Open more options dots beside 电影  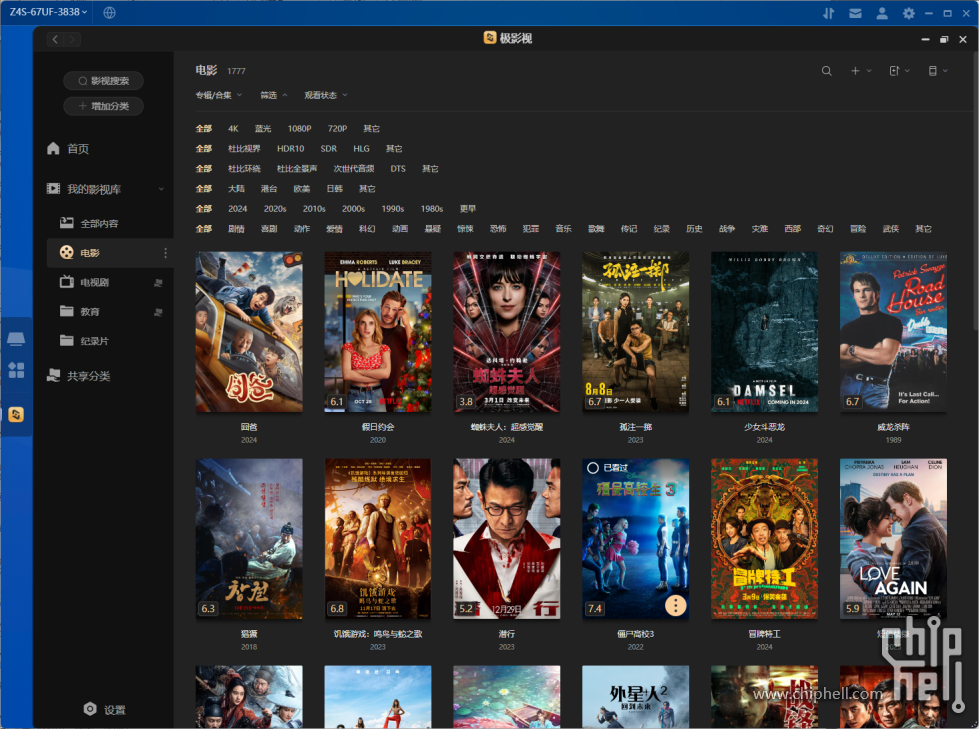(165, 253)
